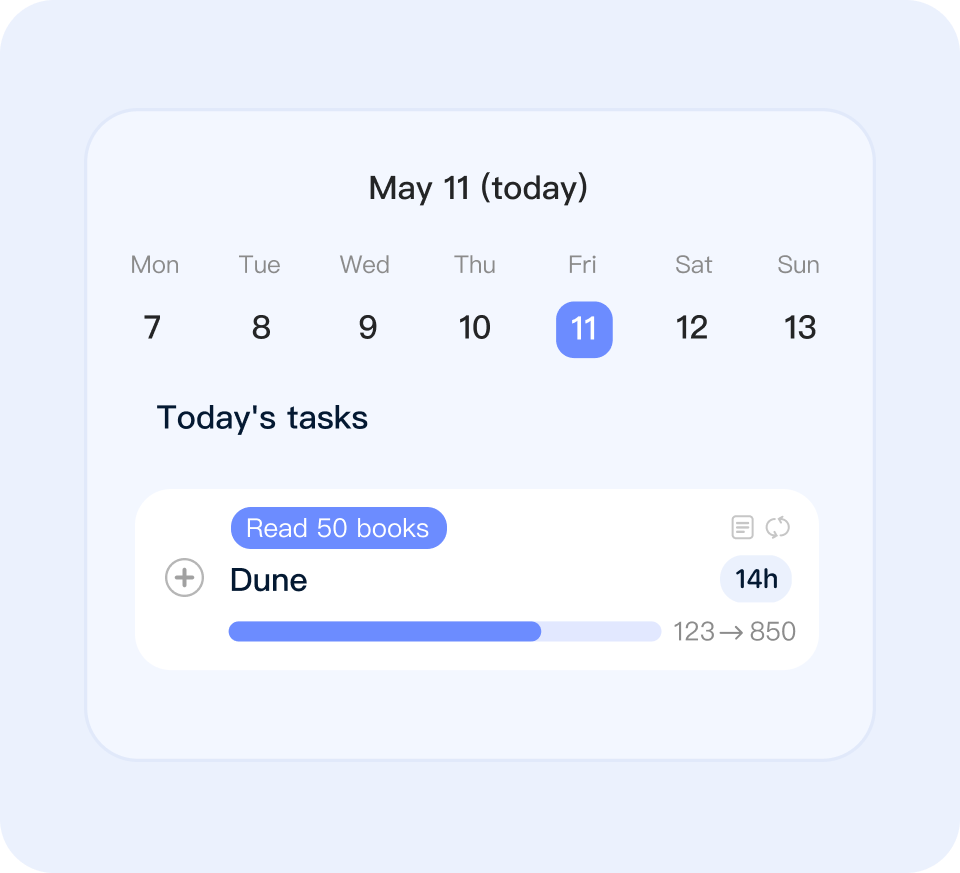Click the repeat arrows icon

(x=778, y=527)
